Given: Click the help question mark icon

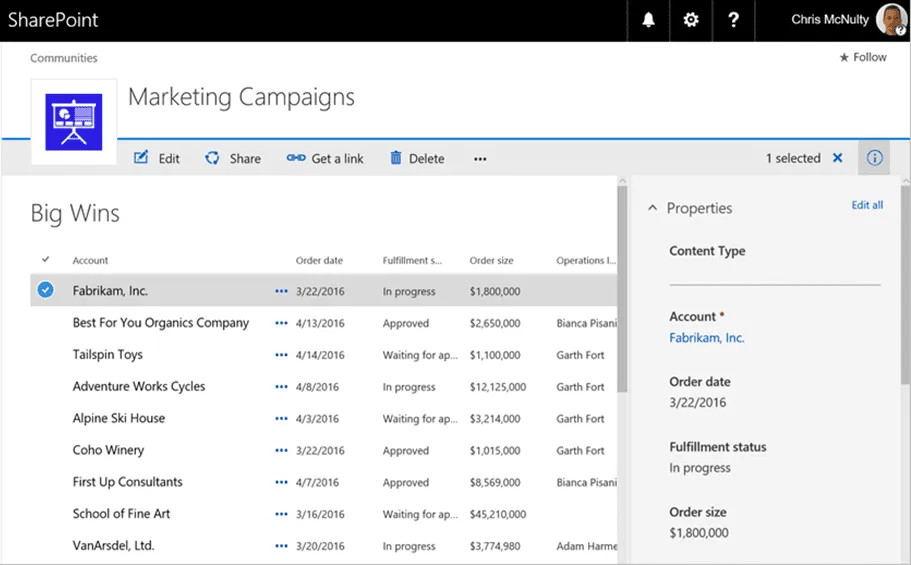Looking at the screenshot, I should click(733, 20).
